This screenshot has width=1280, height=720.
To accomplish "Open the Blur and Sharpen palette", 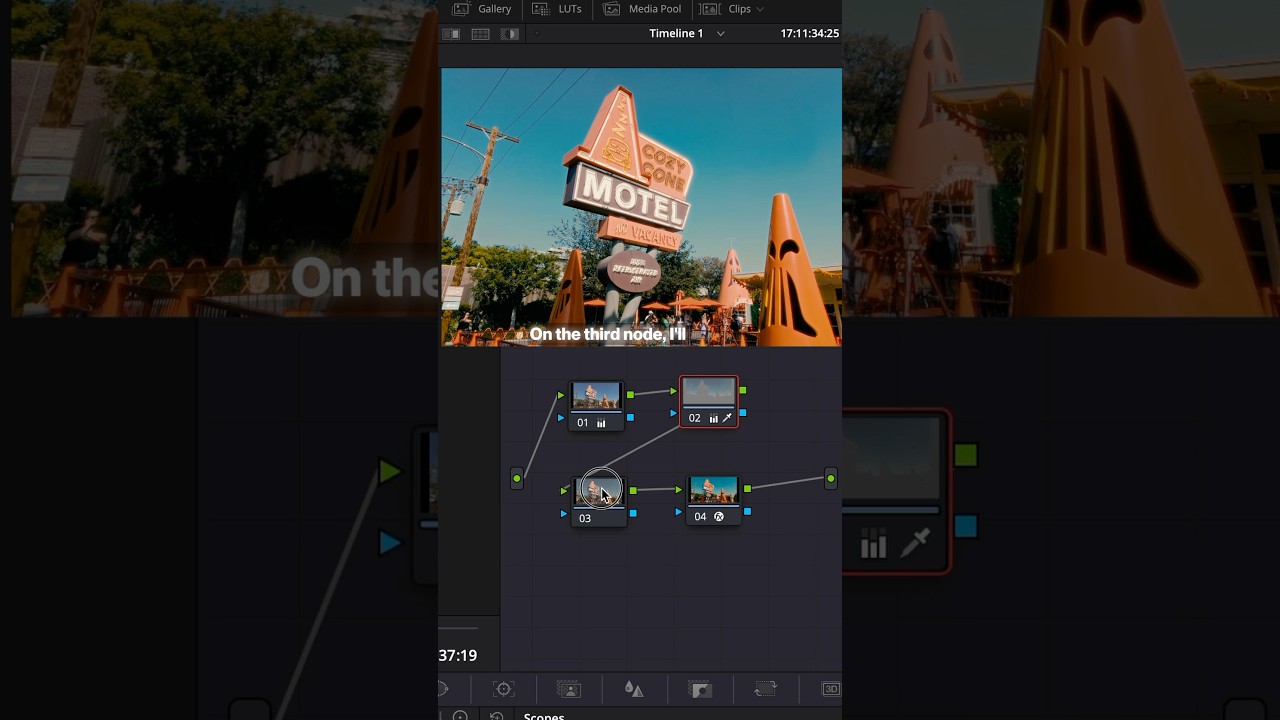I will tap(634, 689).
